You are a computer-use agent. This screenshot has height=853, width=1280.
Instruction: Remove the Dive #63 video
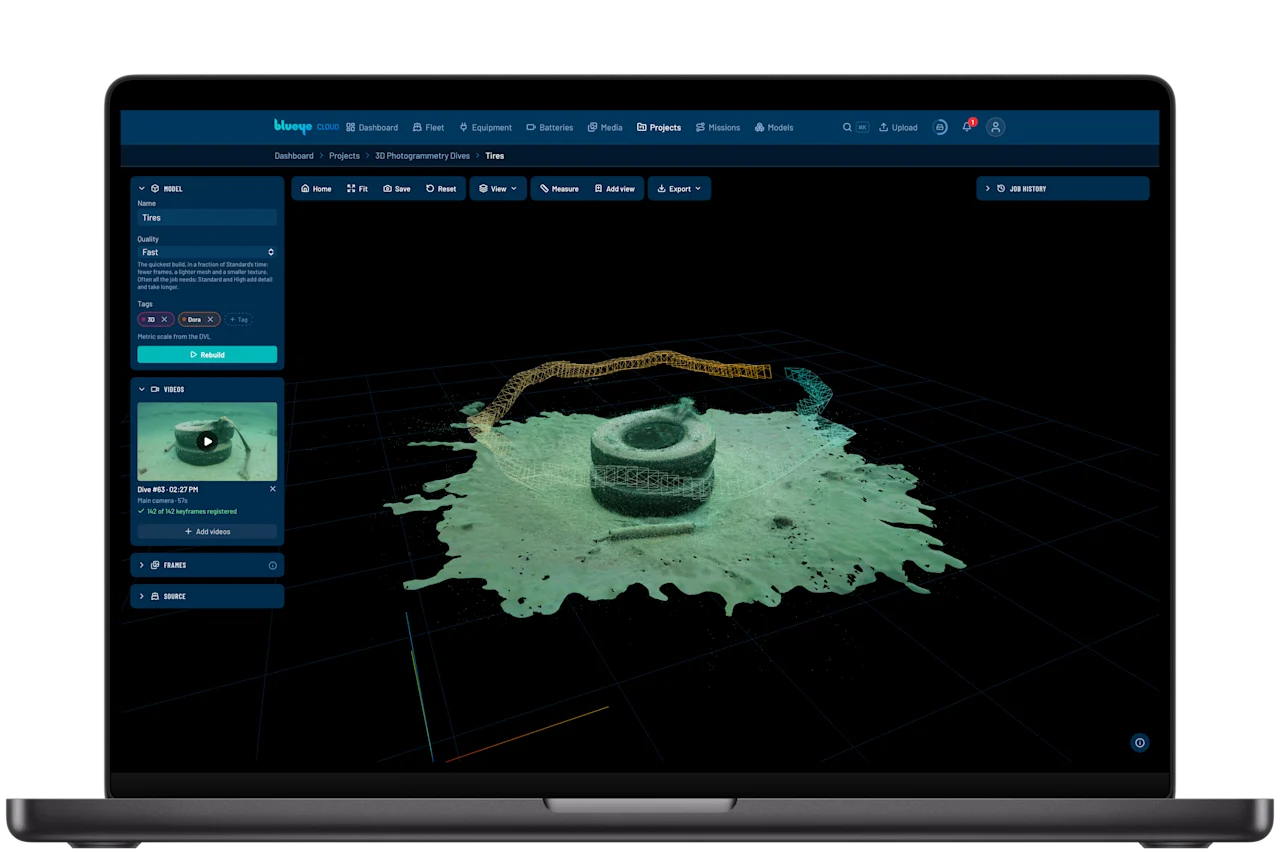[273, 489]
